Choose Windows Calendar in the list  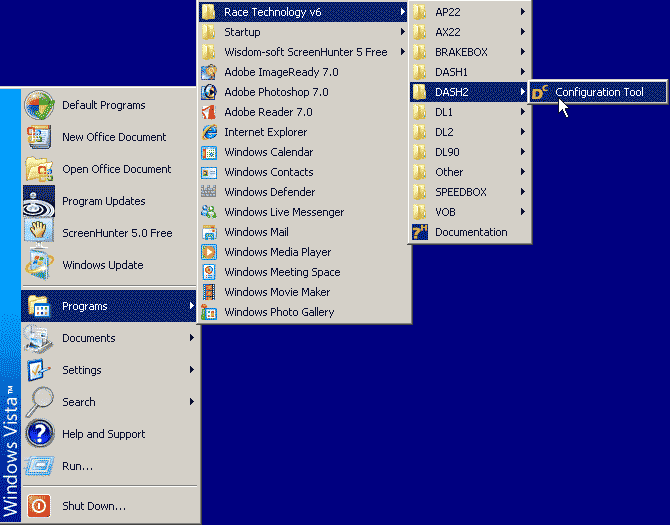[x=268, y=152]
